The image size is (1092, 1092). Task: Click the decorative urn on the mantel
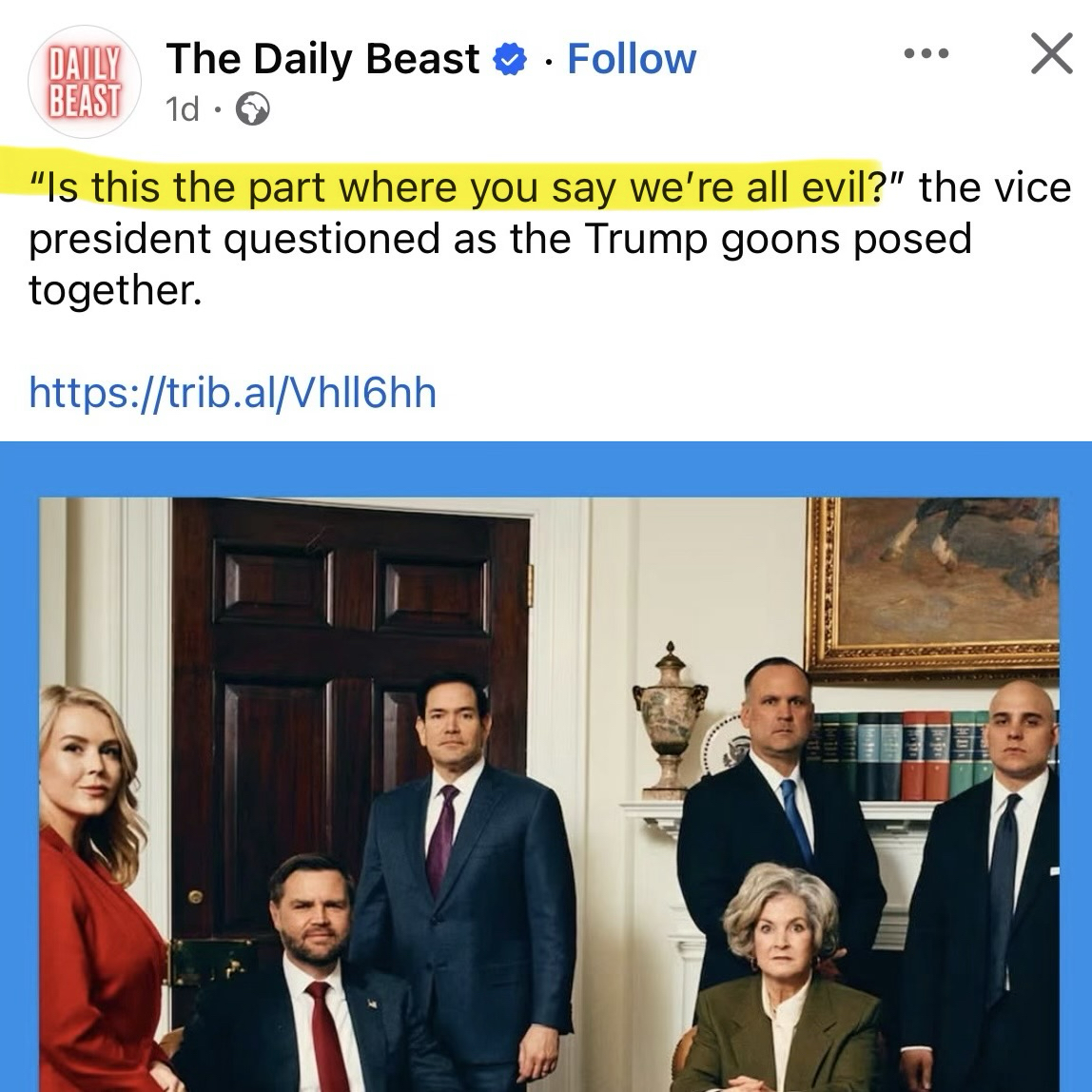click(x=670, y=720)
